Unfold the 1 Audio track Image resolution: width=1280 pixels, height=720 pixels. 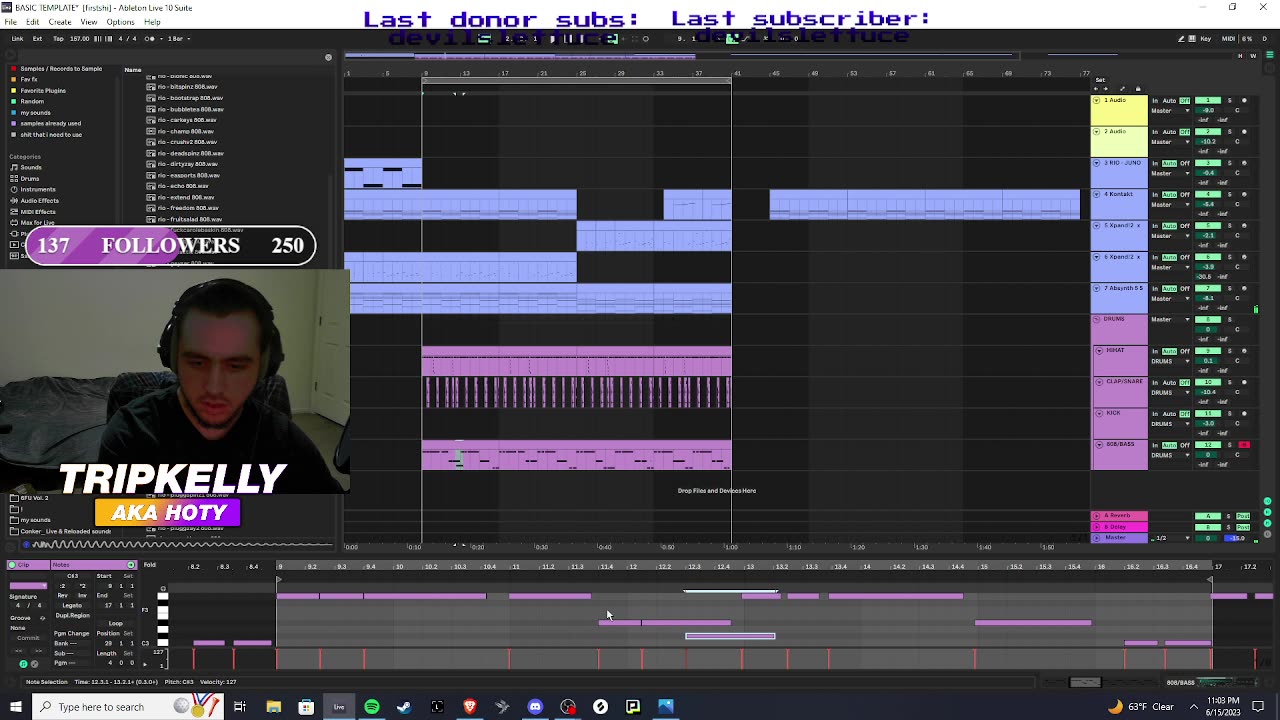1096,101
